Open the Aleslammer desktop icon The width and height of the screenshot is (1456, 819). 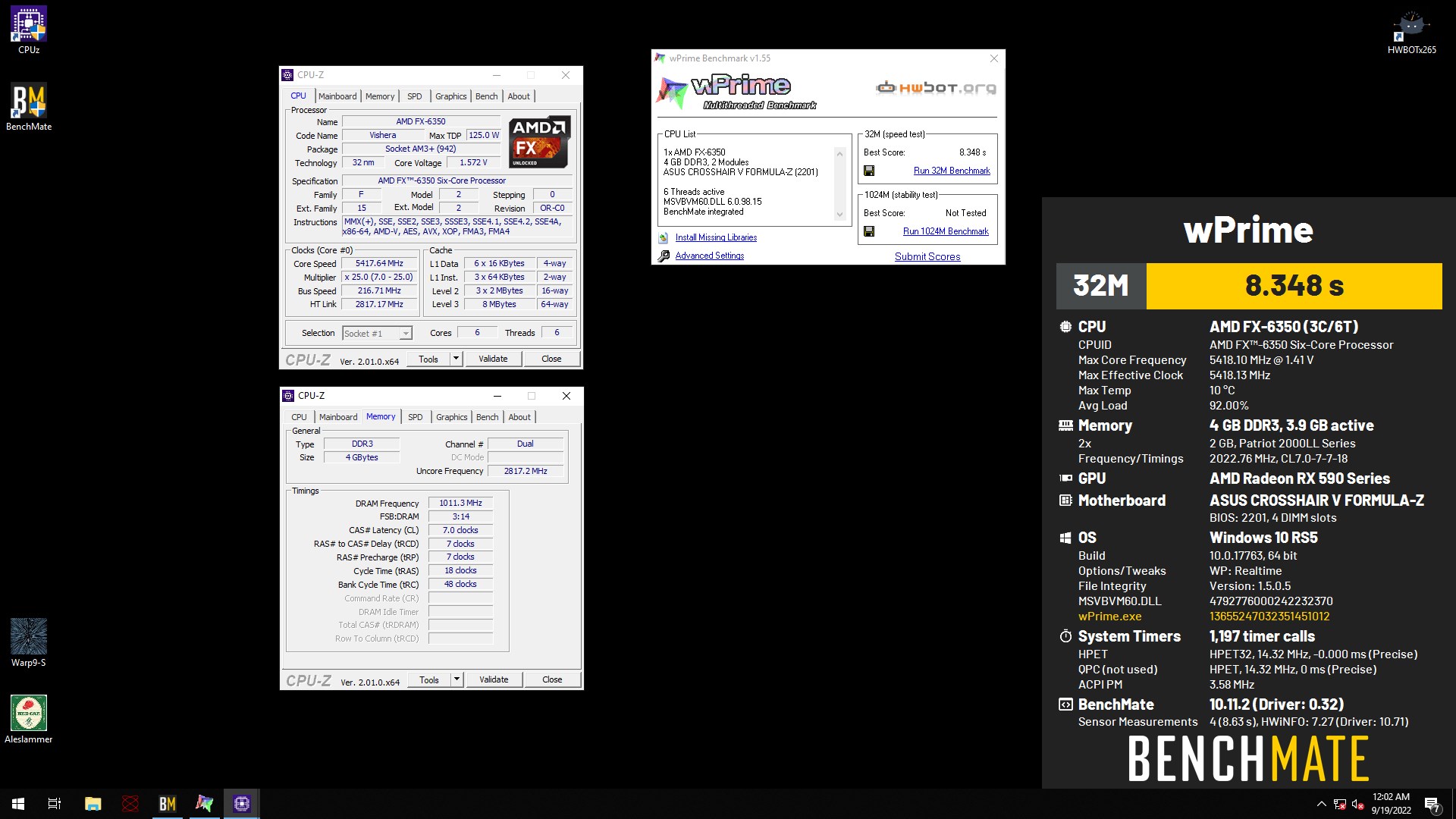tap(28, 720)
